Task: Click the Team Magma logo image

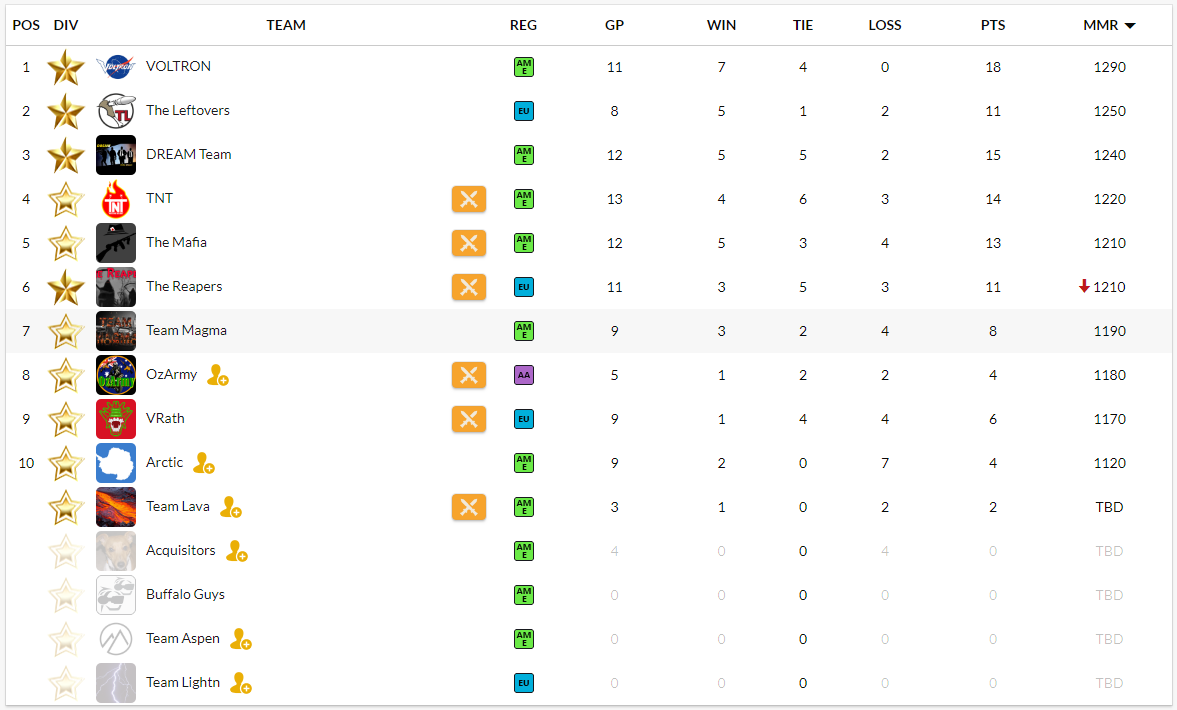Action: coord(116,331)
